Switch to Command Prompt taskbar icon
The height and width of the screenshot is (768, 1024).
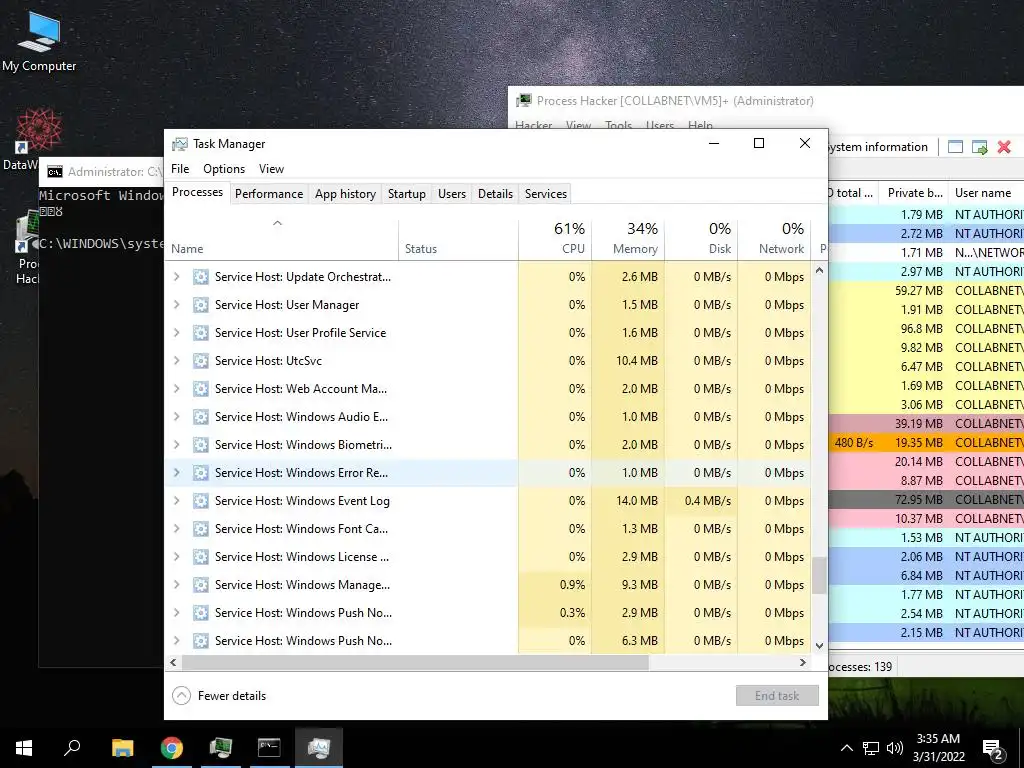(x=269, y=748)
